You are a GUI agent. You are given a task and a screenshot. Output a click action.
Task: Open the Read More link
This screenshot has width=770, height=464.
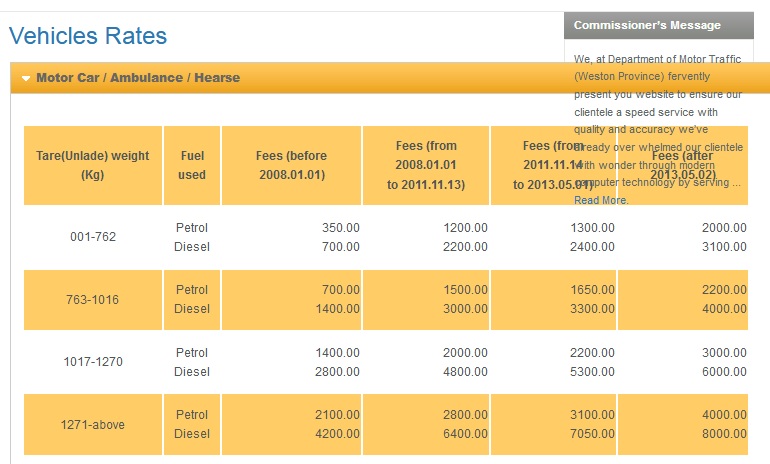click(601, 200)
